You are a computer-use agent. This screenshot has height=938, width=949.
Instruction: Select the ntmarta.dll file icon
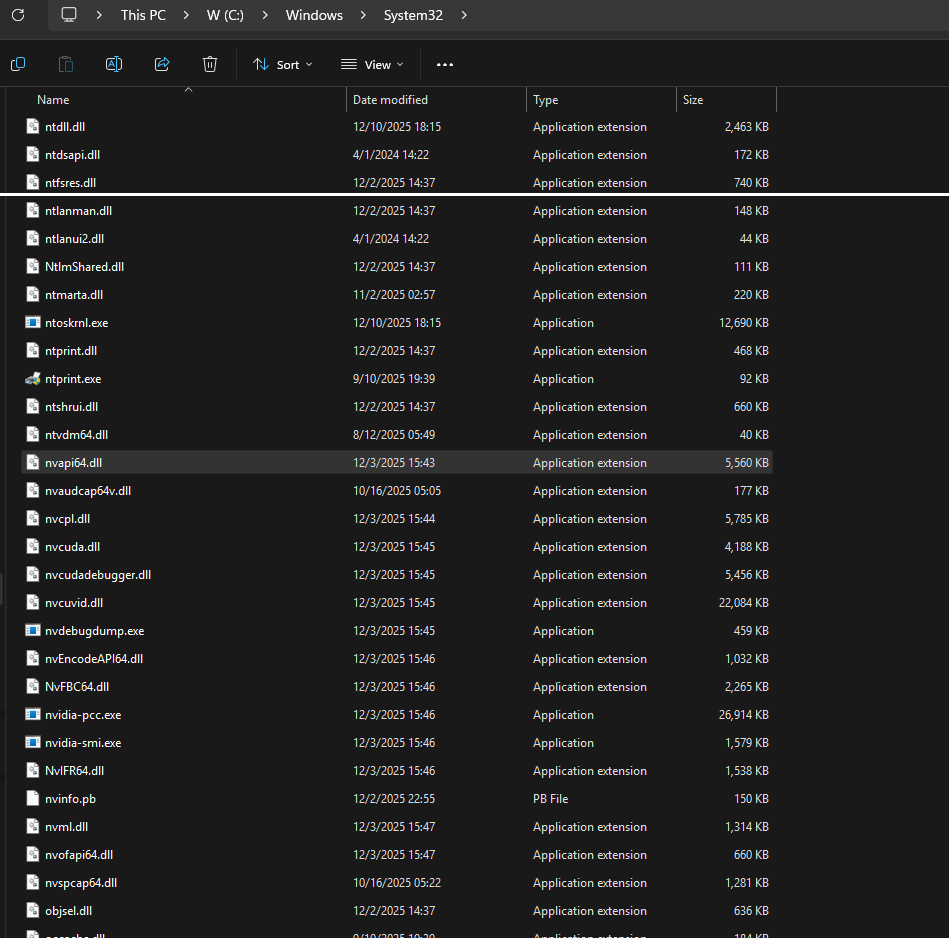33,295
